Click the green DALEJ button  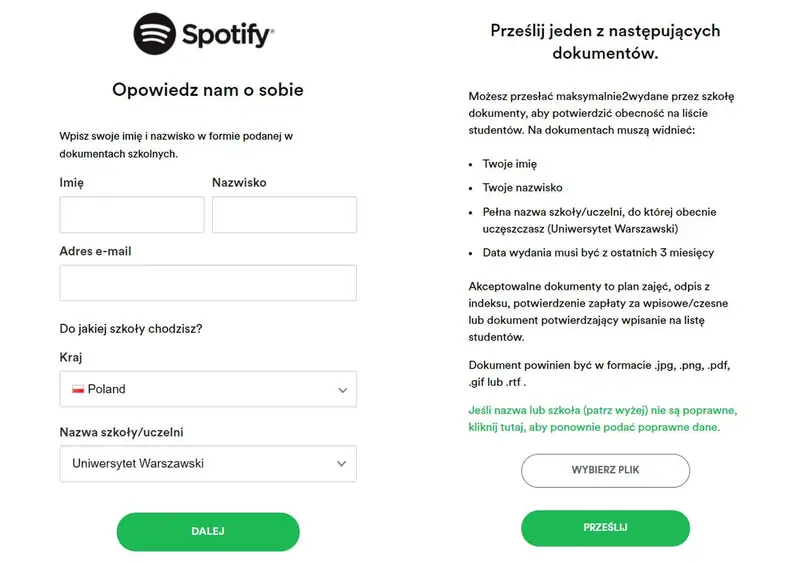[208, 531]
